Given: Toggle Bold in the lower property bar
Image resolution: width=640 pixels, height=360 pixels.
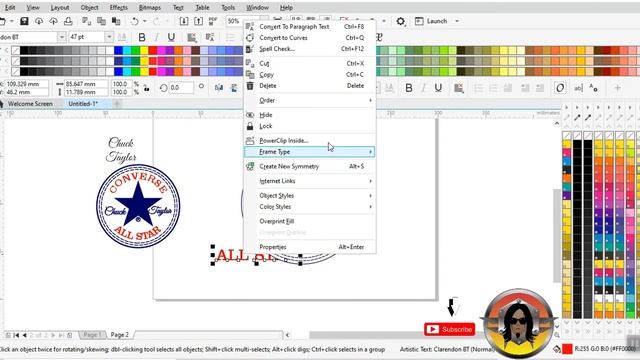Looking at the screenshot, I should (x=409, y=88).
